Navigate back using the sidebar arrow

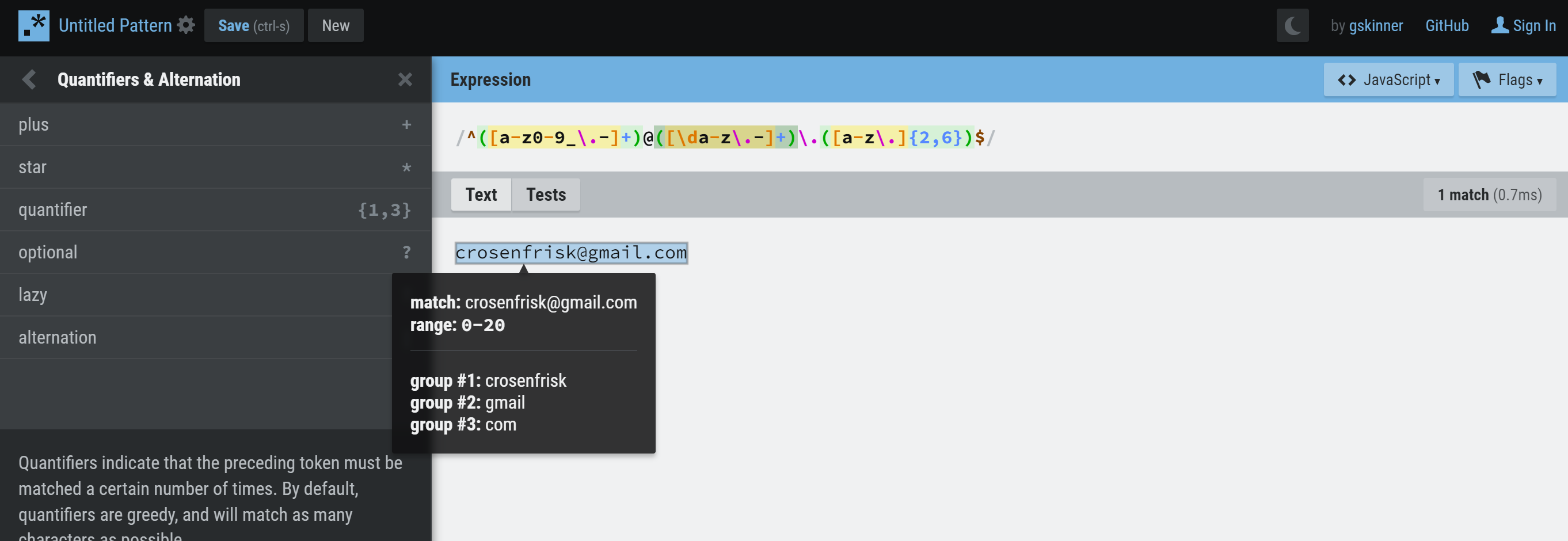[28, 79]
